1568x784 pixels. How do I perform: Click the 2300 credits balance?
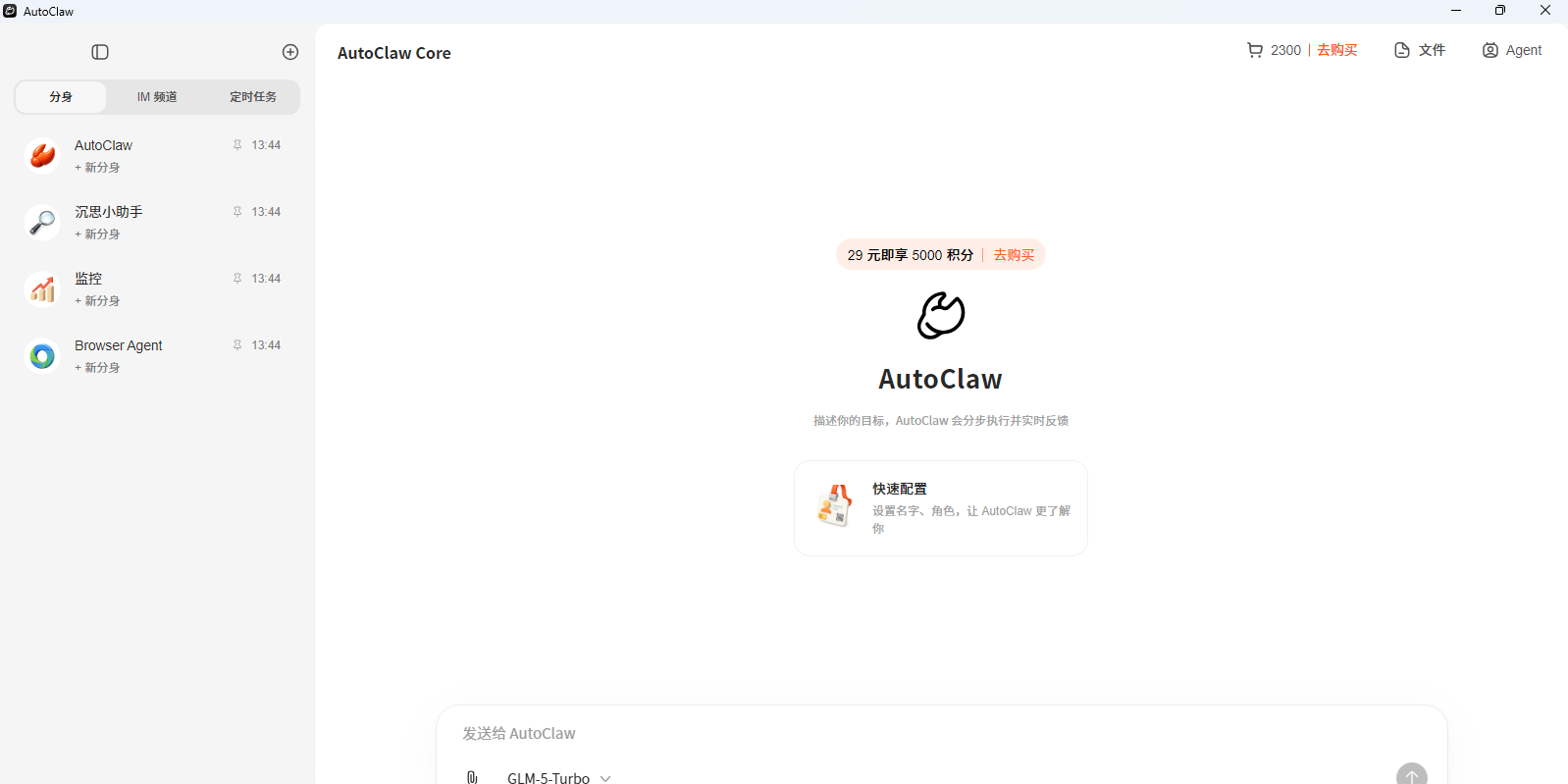[x=1285, y=50]
